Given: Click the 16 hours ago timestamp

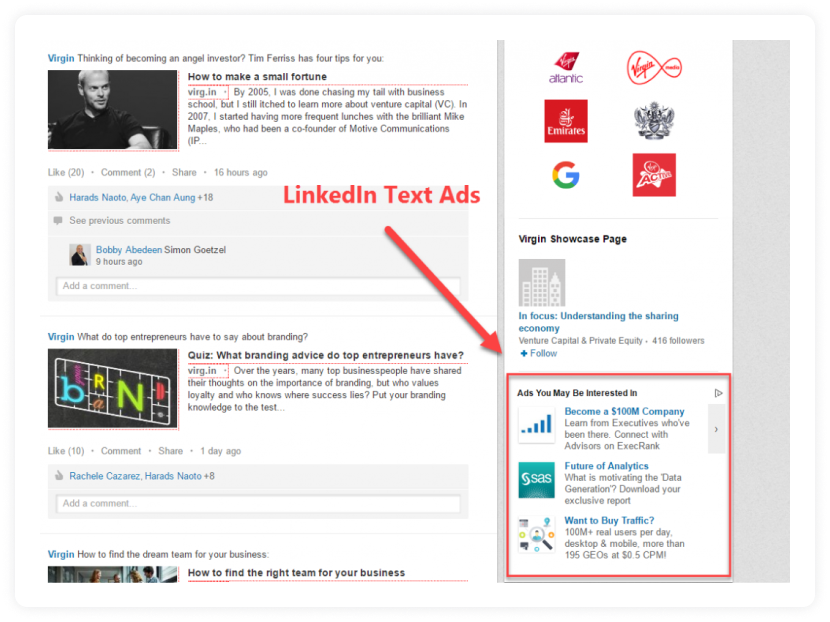Looking at the screenshot, I should tap(241, 173).
